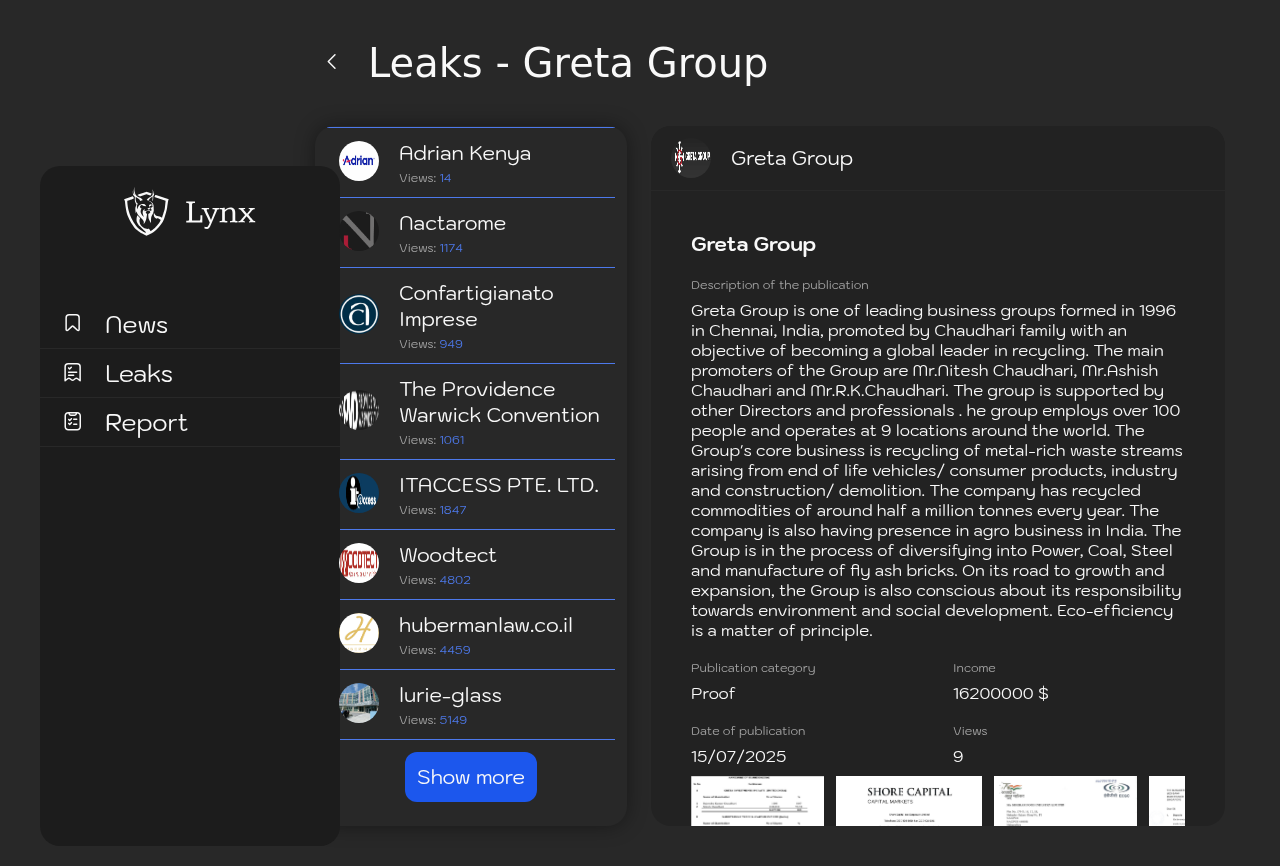This screenshot has height=866, width=1280.
Task: Click the Leaks - Greta Group page title
Action: point(568,63)
